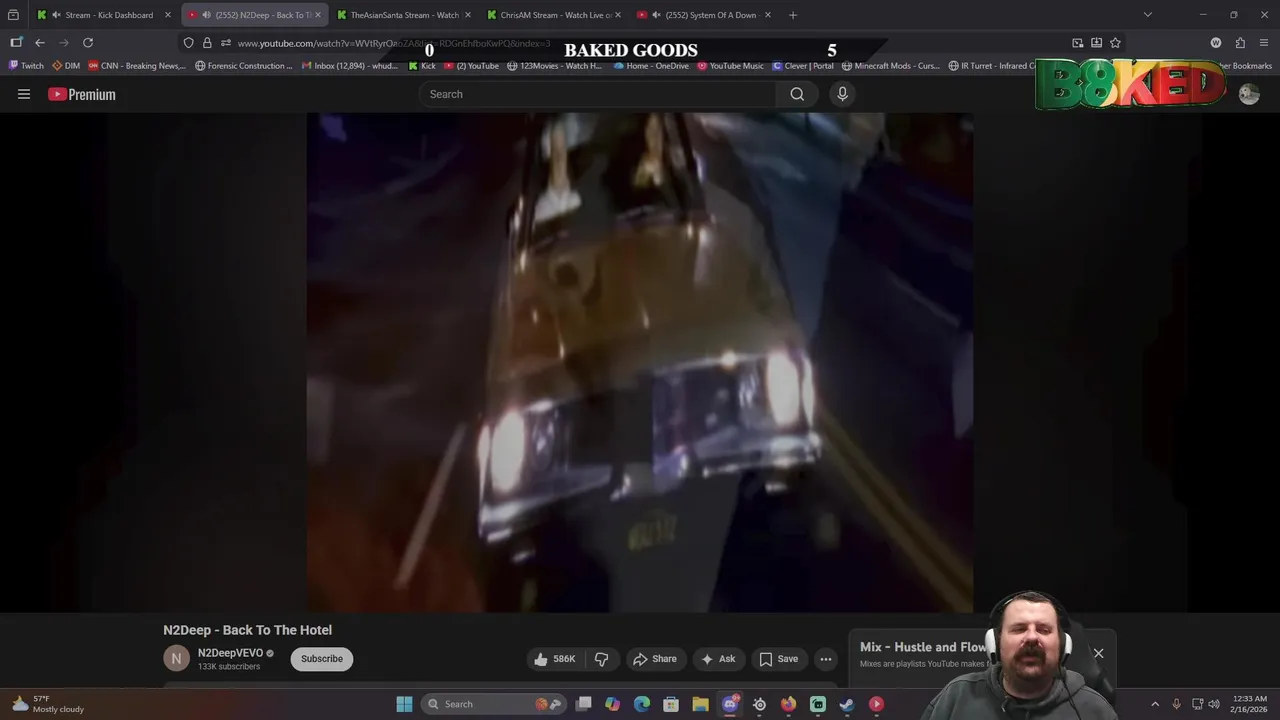This screenshot has height=720, width=1280.
Task: Open the browser application menu
Action: click(x=1263, y=43)
